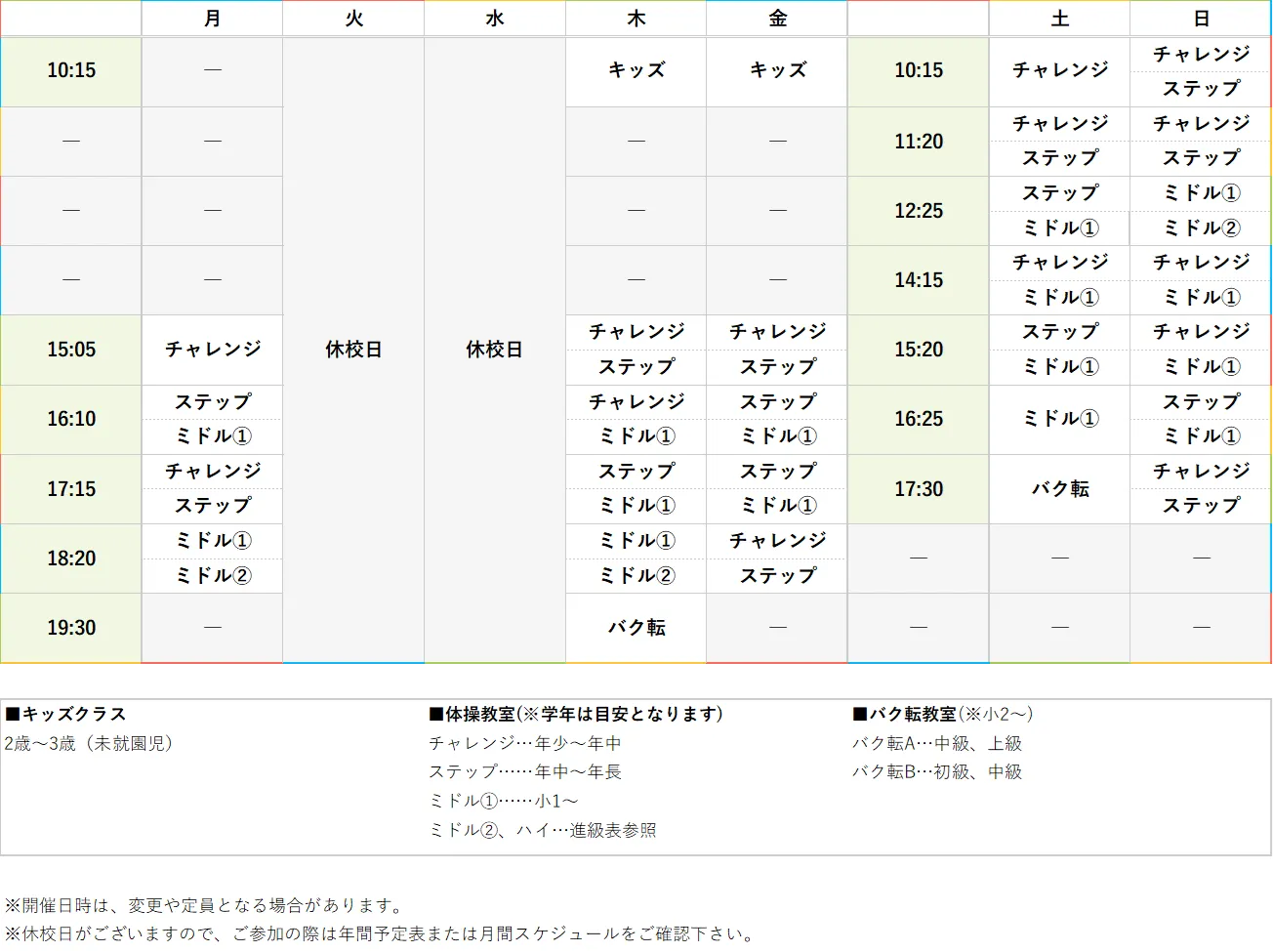Select Saturday's 16:25 ミドル① class
Viewport: 1273px width, 952px height.
click(1058, 420)
